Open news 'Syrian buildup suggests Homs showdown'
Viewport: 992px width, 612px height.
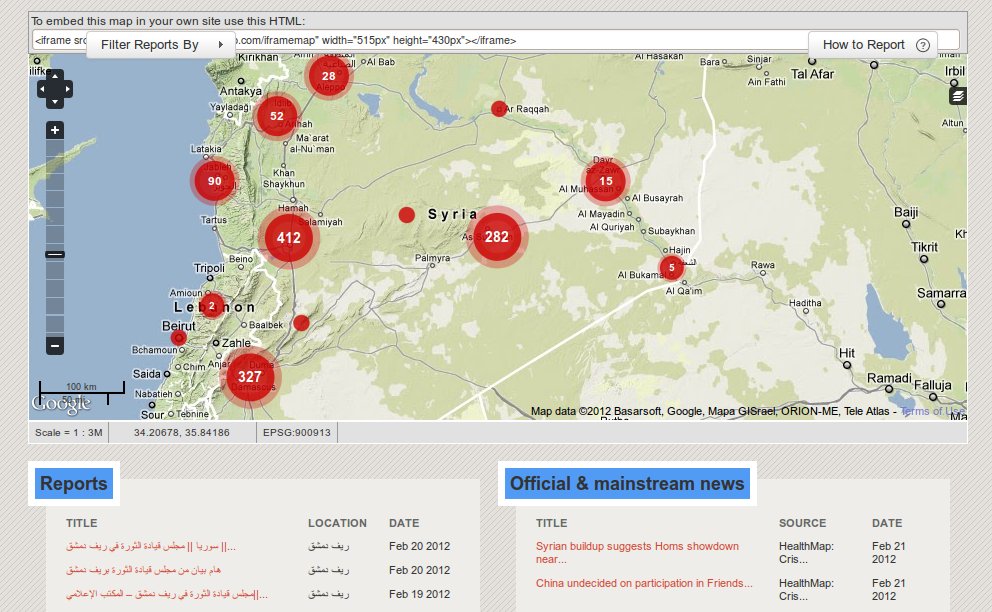pos(637,553)
